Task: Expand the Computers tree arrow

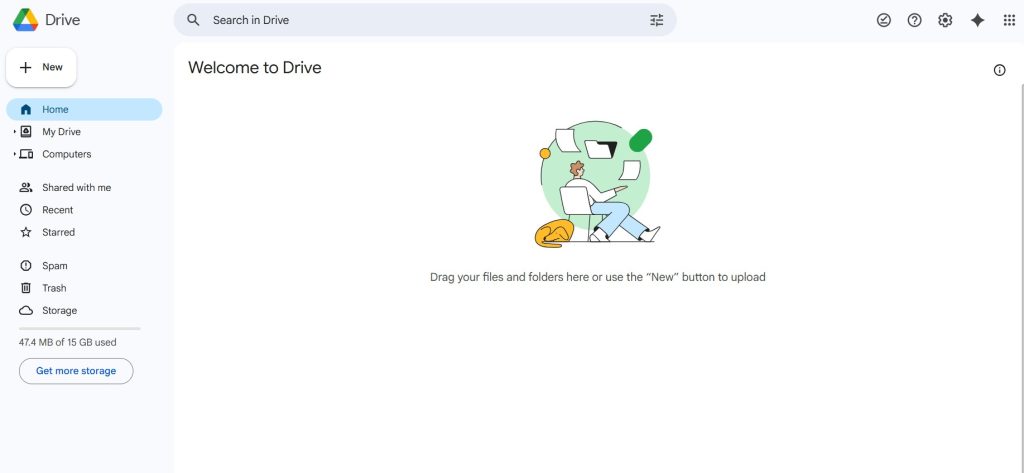Action: click(14, 154)
